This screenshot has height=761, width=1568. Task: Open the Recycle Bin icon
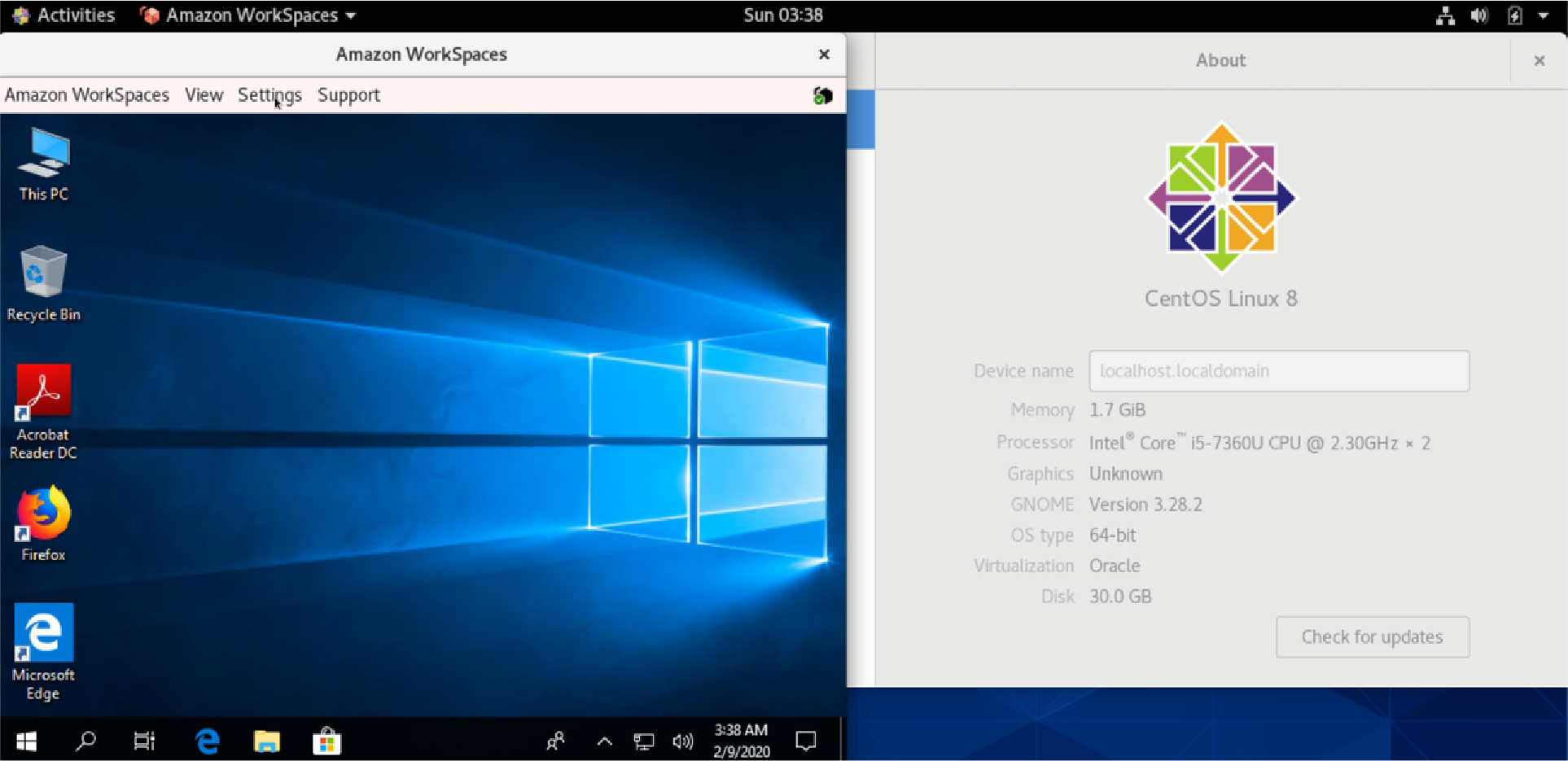click(44, 283)
